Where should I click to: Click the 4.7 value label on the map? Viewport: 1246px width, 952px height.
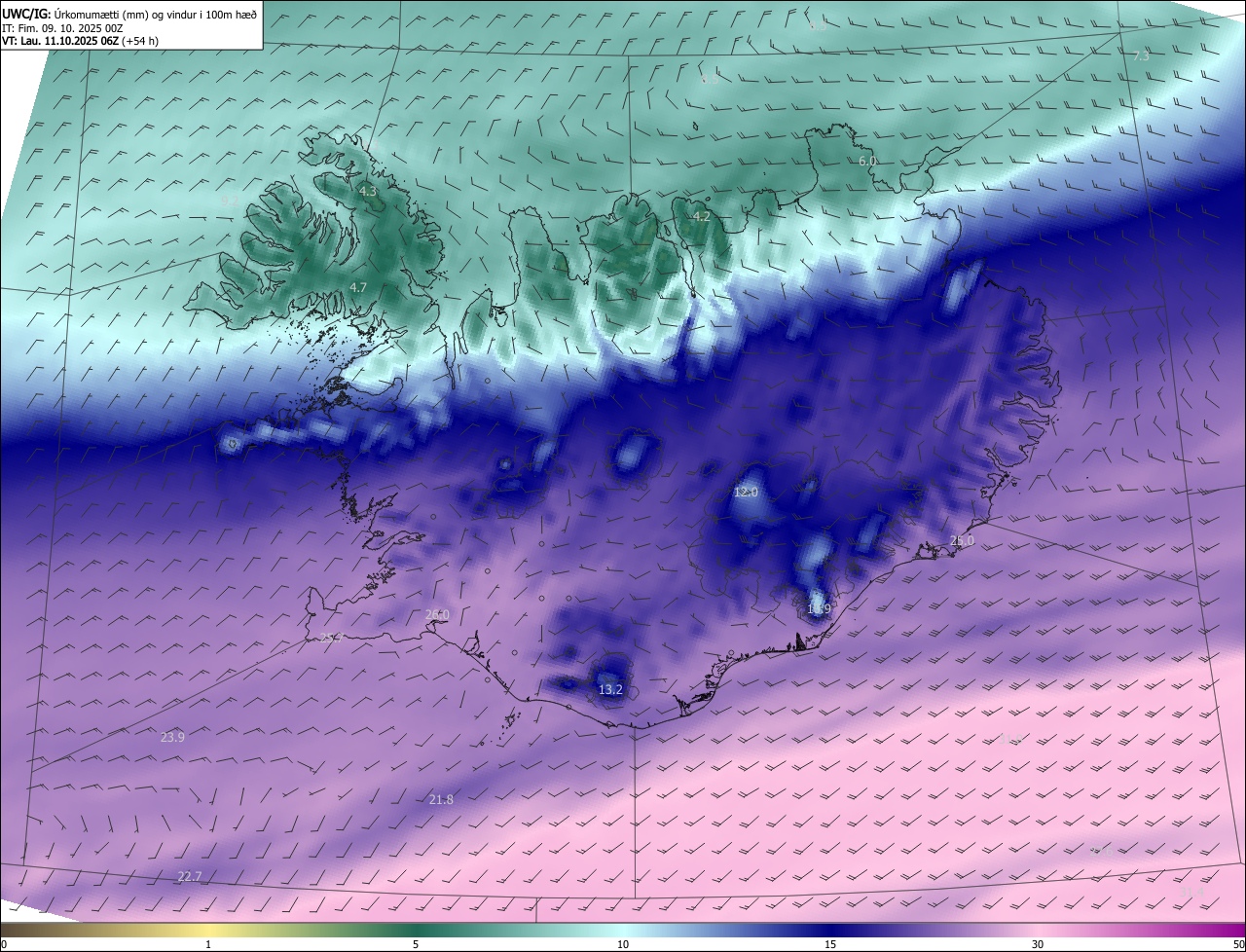(358, 287)
